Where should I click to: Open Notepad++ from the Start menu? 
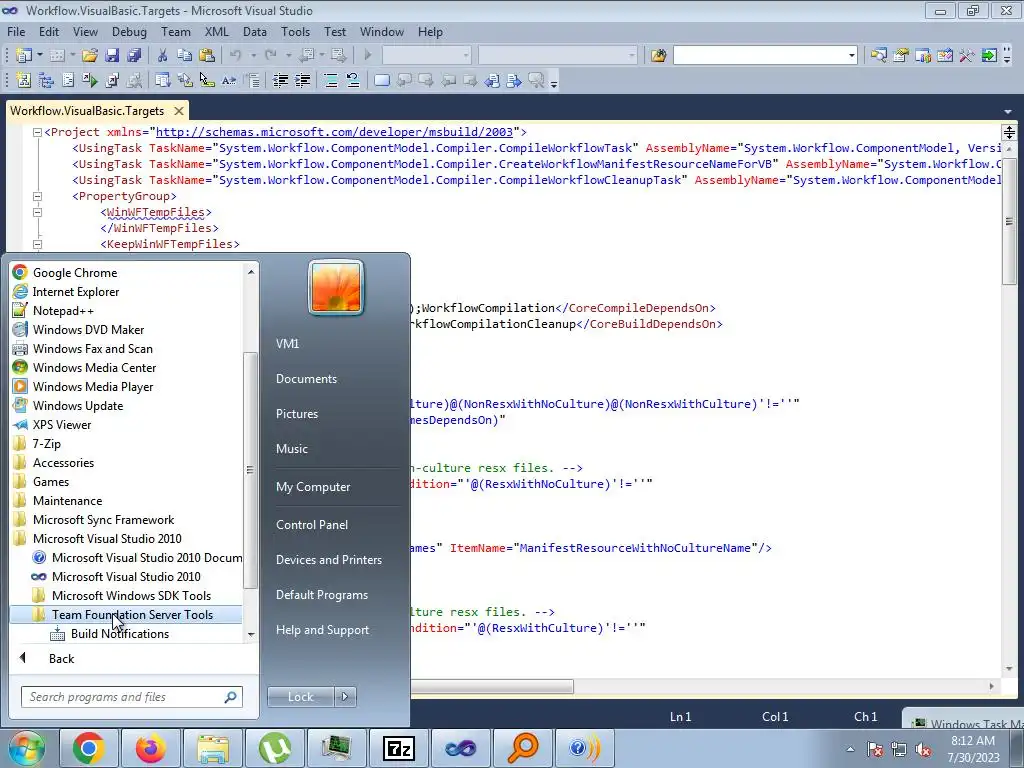[x=63, y=311]
